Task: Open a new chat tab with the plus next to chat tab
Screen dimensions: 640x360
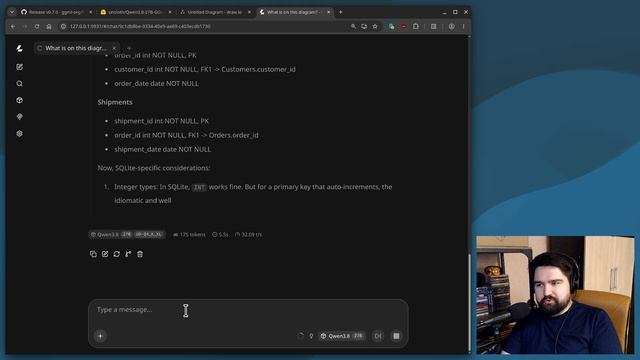Action: point(129,48)
